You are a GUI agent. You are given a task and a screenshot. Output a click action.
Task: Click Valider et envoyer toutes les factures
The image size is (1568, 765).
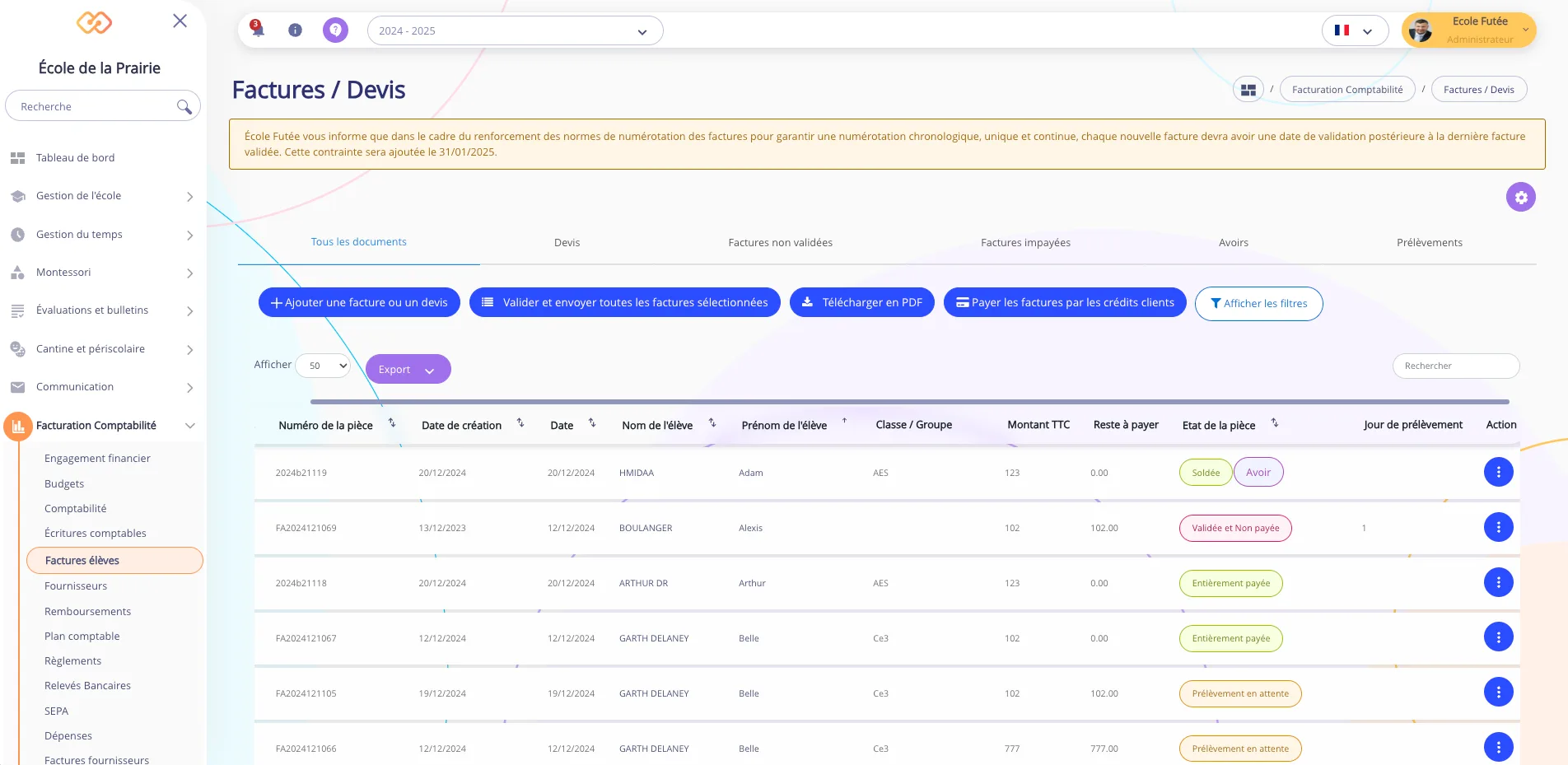pyautogui.click(x=624, y=302)
